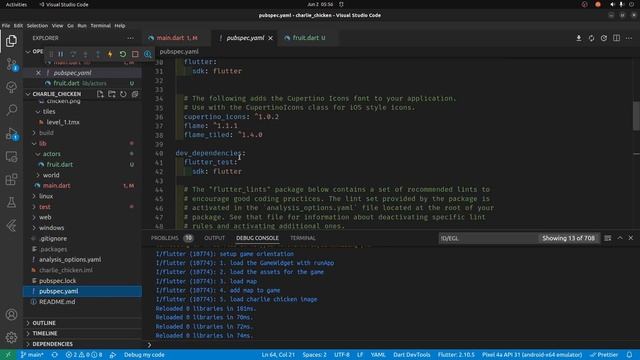
Task: Switch to main.dart editor tab
Action: [176, 38]
